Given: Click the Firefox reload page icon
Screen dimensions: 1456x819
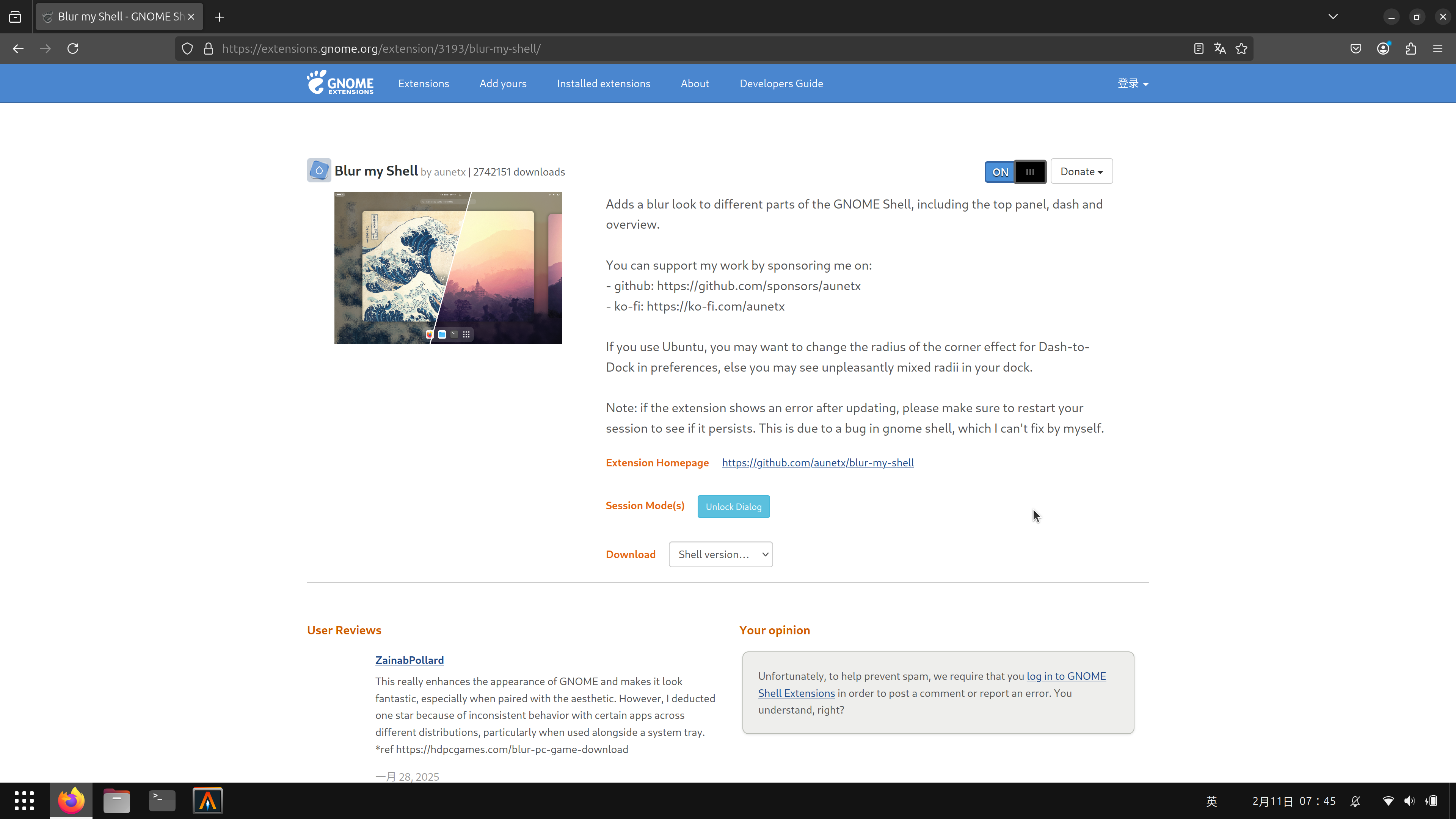Looking at the screenshot, I should point(73,49).
